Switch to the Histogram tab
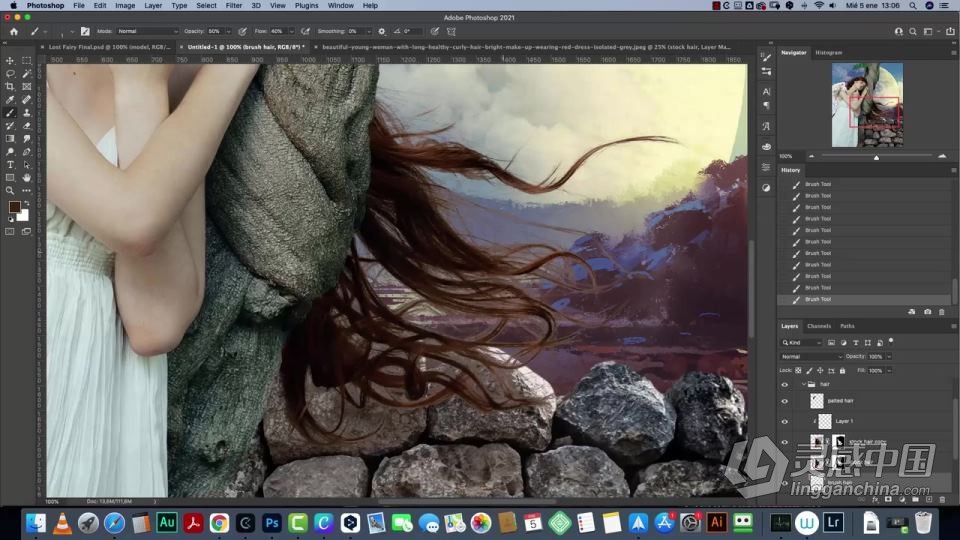This screenshot has width=960, height=540. point(828,52)
